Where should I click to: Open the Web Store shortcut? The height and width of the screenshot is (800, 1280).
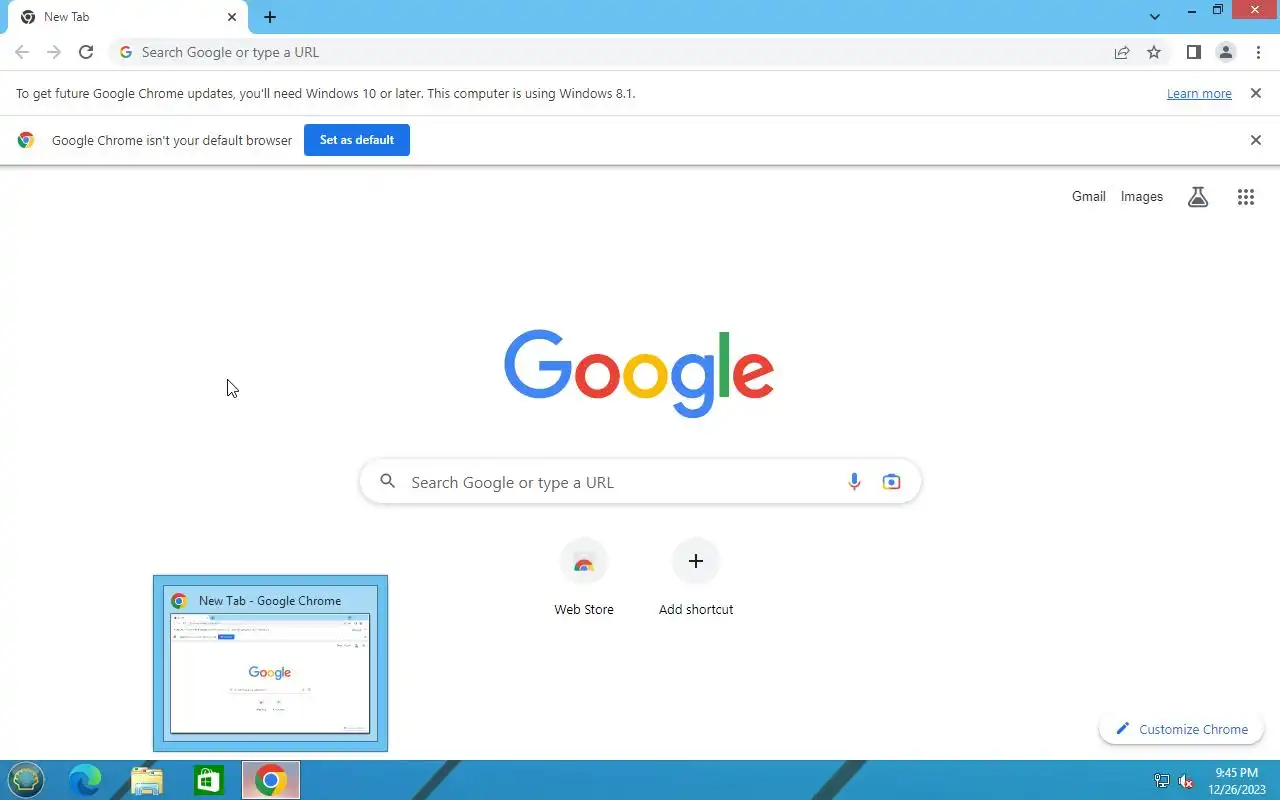point(584,578)
